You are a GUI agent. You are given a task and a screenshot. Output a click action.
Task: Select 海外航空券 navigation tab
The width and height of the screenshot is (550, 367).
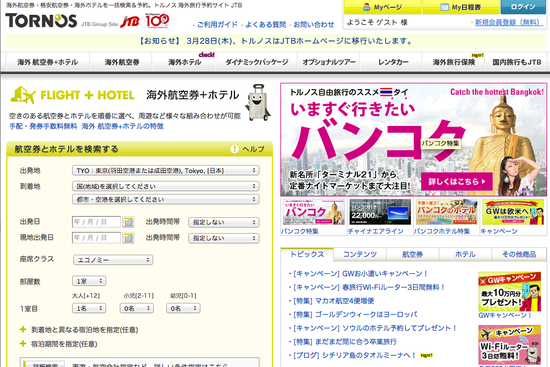pos(122,62)
